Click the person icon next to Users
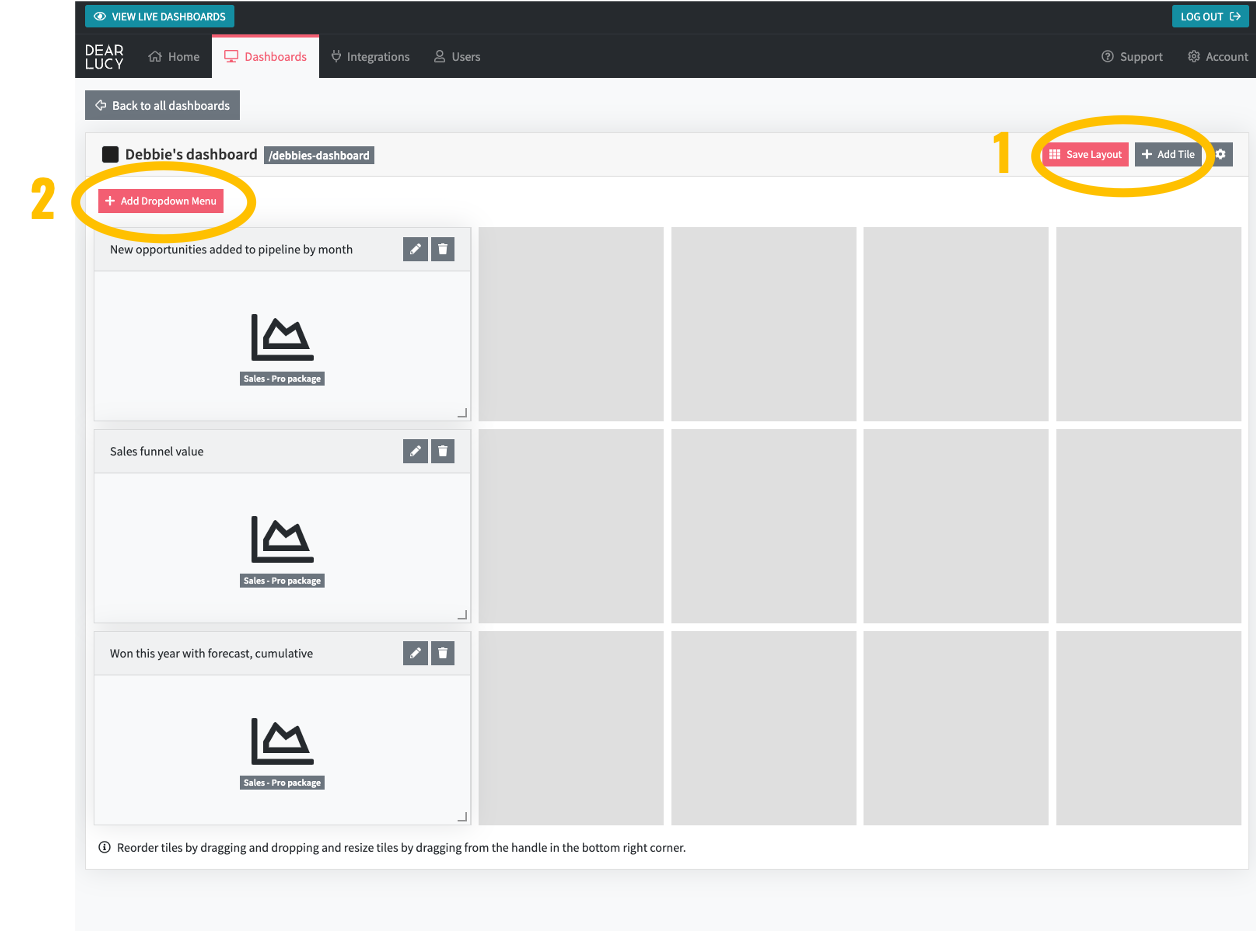 439,57
